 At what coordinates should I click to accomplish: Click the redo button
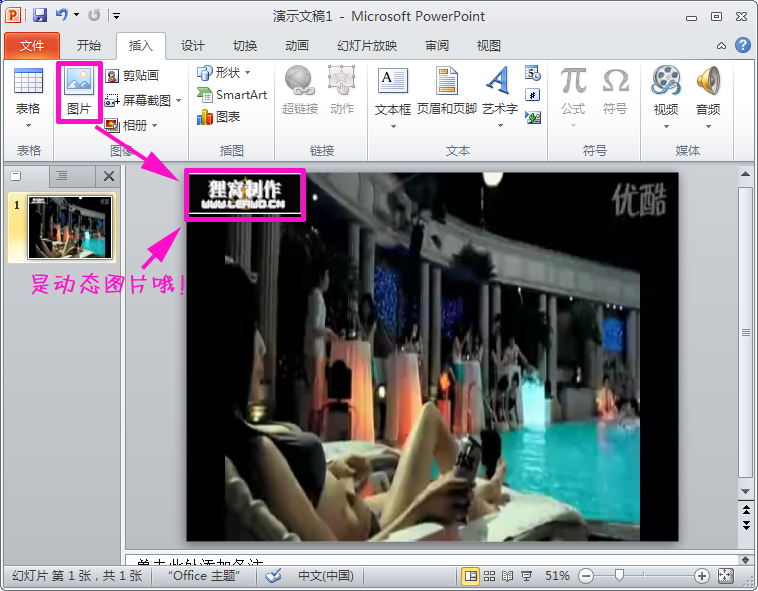point(94,15)
